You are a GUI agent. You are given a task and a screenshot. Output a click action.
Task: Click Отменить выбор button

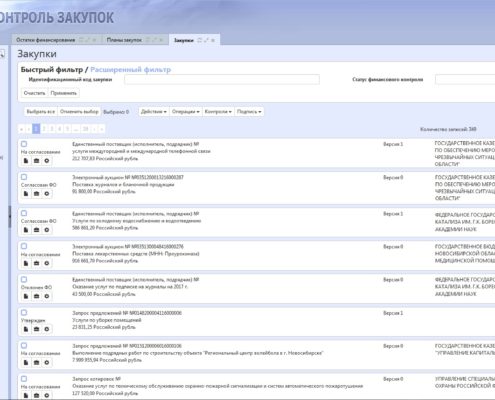(79, 112)
